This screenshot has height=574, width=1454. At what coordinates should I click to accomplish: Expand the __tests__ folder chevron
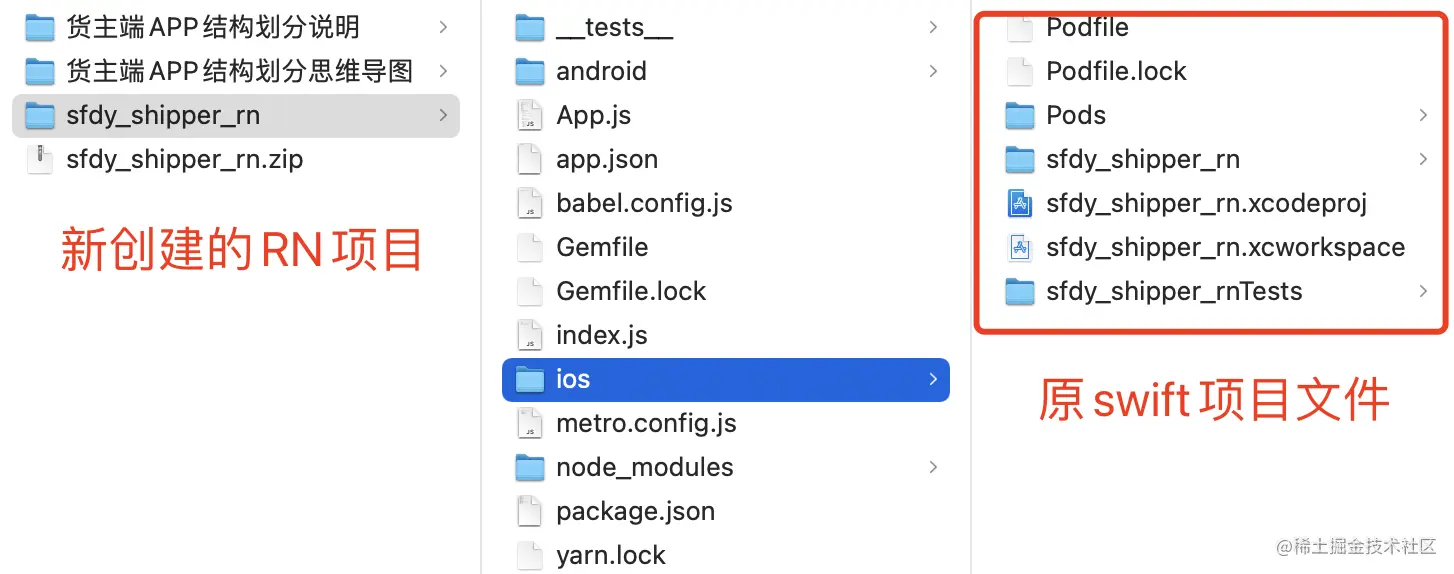932,28
